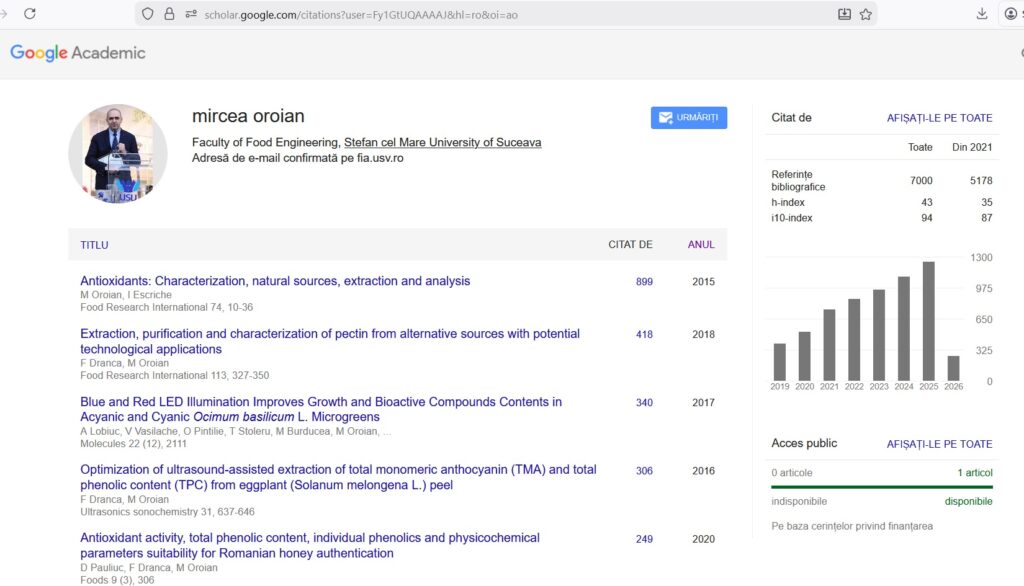Click the install-app icon in address bar
This screenshot has height=586, width=1024.
pyautogui.click(x=844, y=14)
